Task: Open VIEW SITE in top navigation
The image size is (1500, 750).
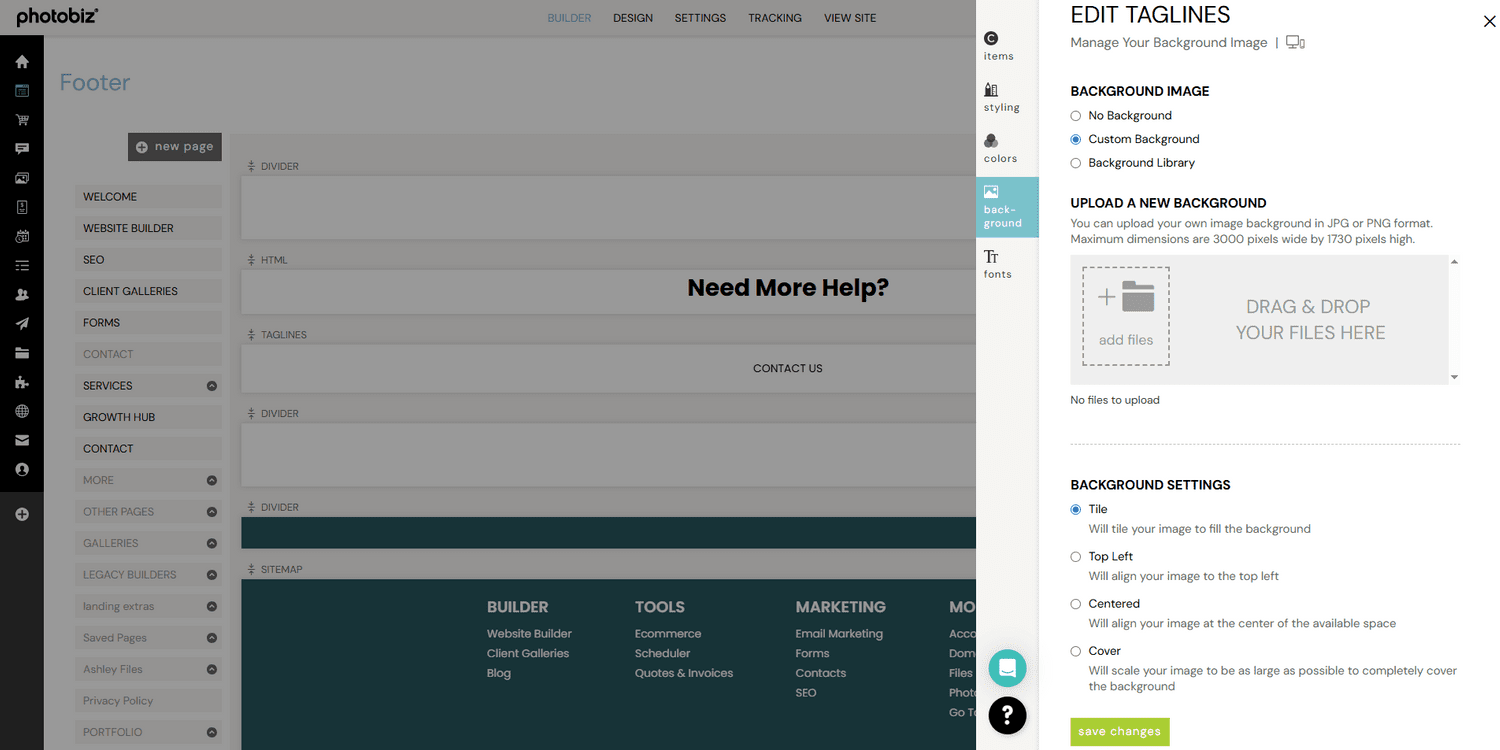Action: point(850,18)
